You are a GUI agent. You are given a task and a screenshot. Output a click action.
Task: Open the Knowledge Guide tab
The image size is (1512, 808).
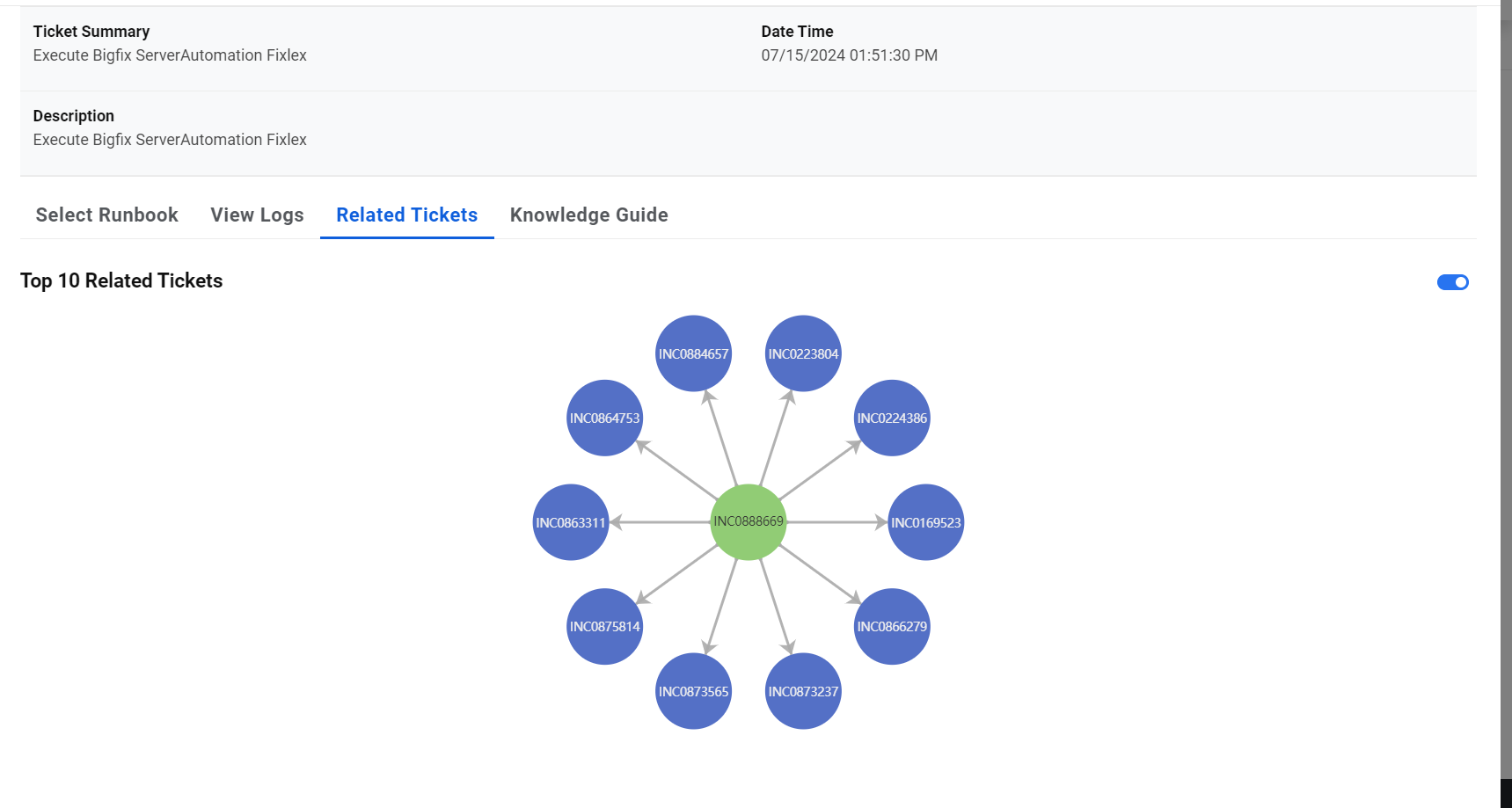pyautogui.click(x=588, y=215)
